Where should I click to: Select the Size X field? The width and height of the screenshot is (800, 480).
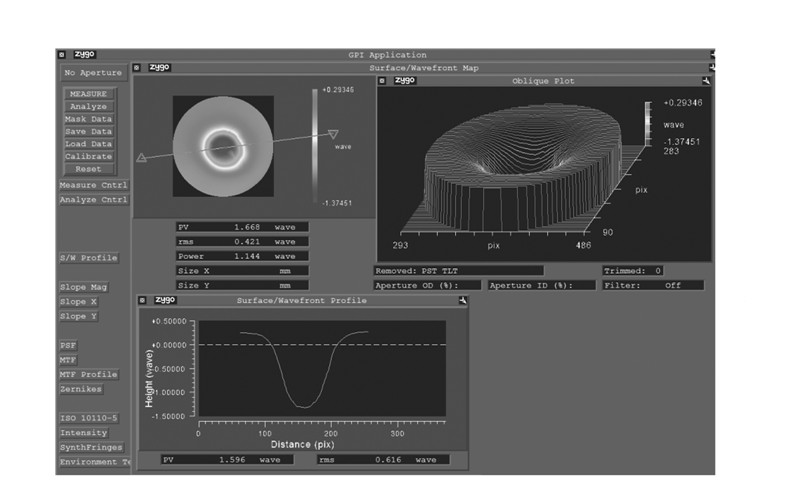coord(242,271)
